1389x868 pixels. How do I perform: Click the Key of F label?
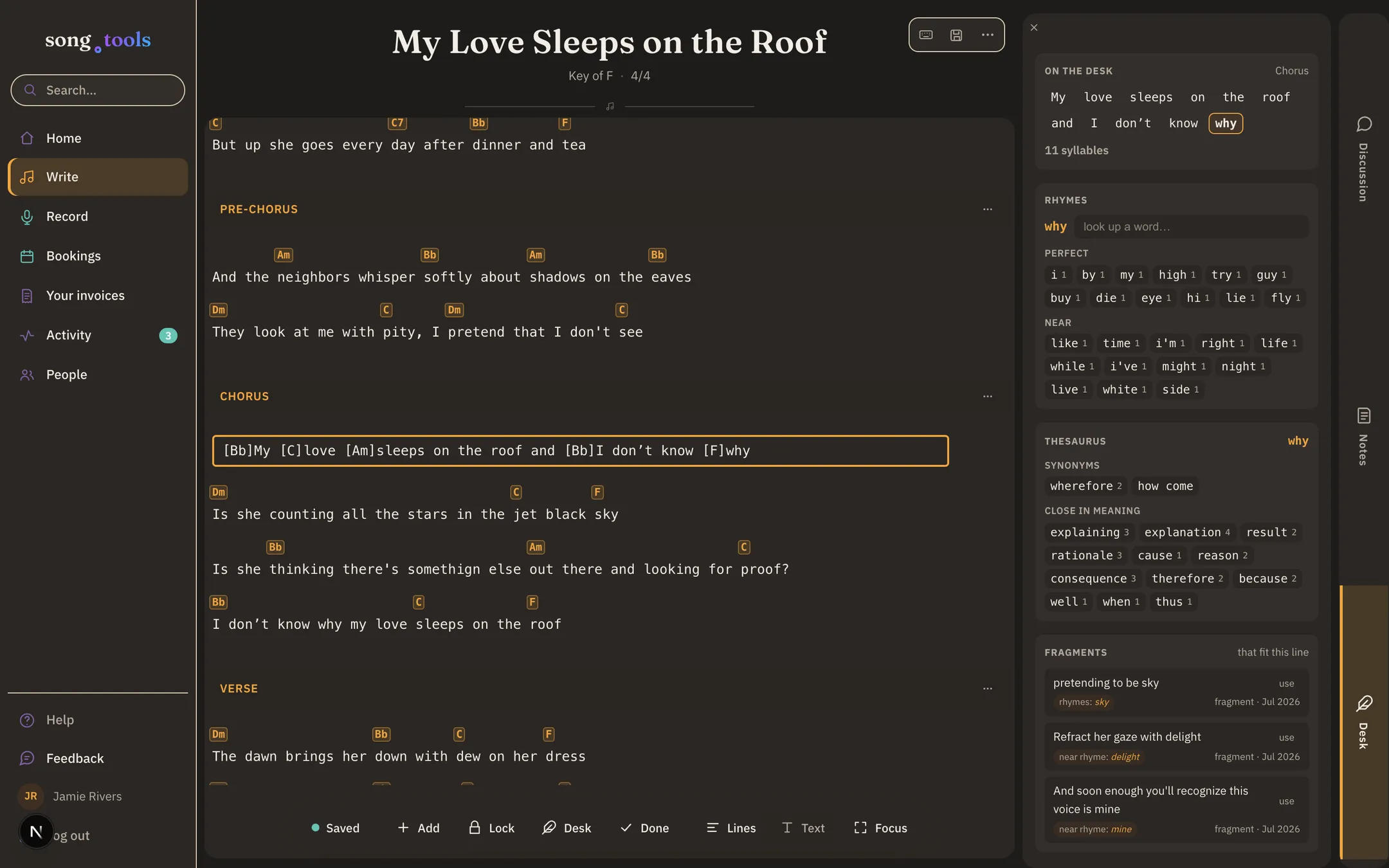click(590, 76)
